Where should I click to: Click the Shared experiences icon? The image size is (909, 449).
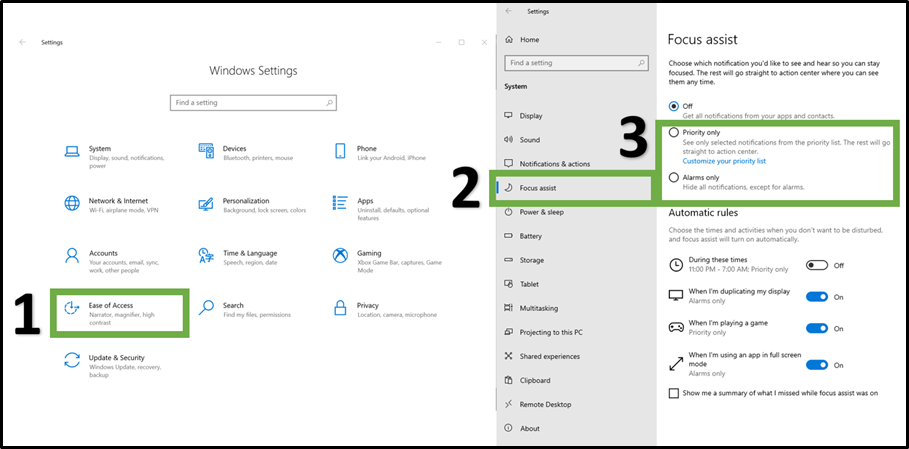click(509, 356)
